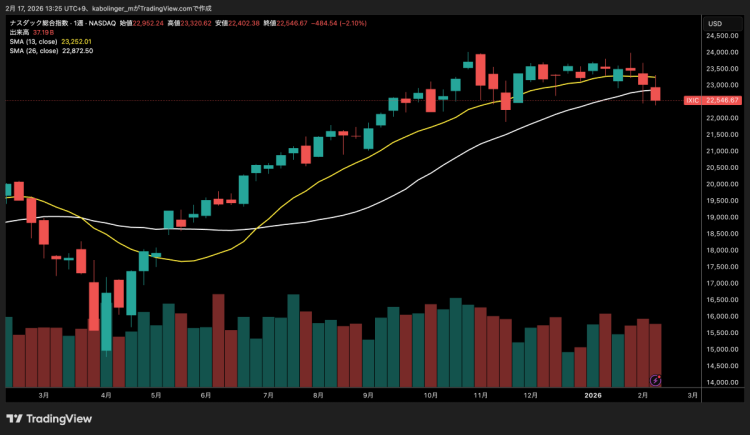Click the tall green April candlestick
This screenshot has height=435, width=750.
click(106, 315)
